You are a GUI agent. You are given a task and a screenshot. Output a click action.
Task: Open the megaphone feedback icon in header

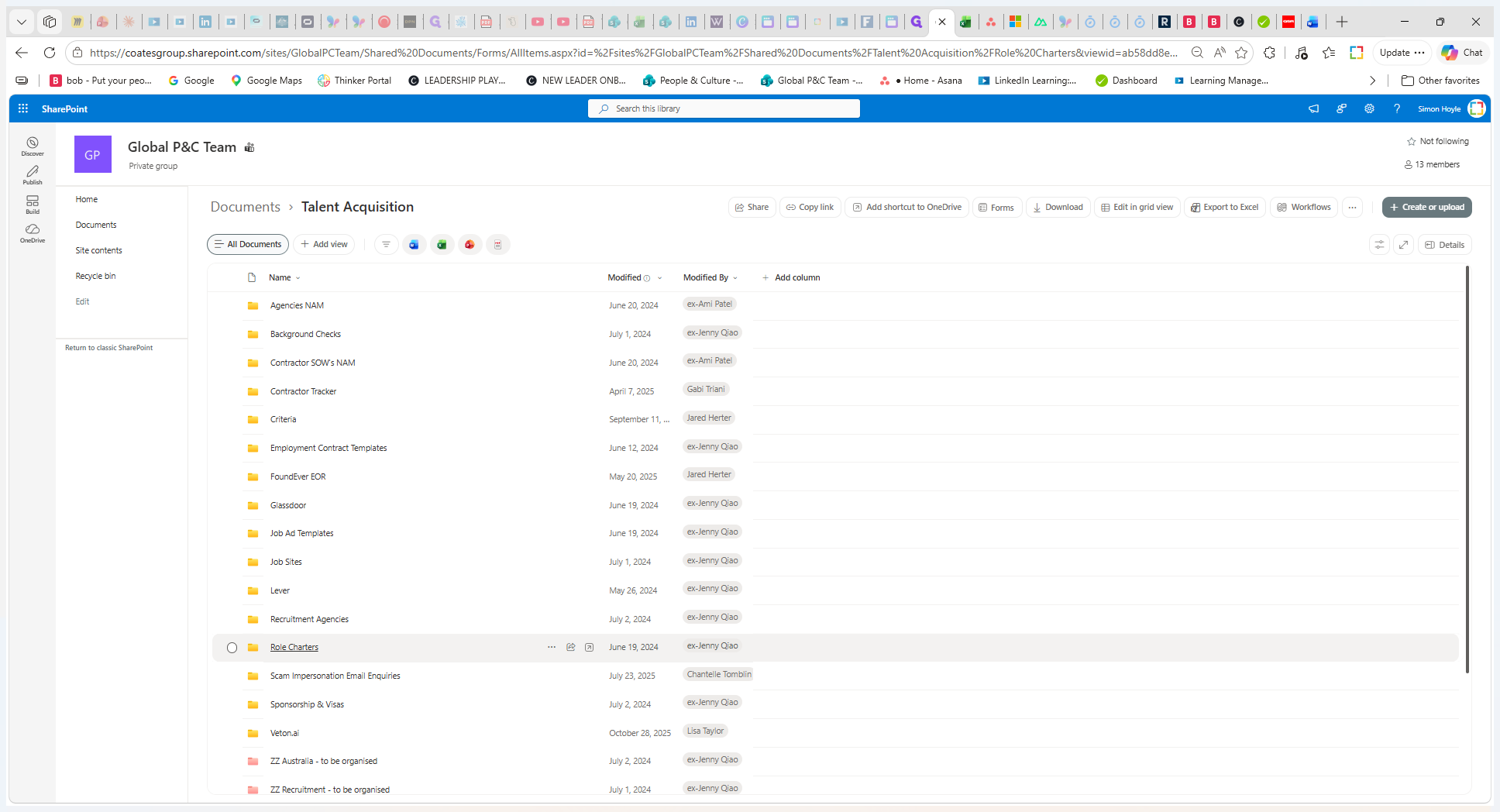click(x=1313, y=108)
